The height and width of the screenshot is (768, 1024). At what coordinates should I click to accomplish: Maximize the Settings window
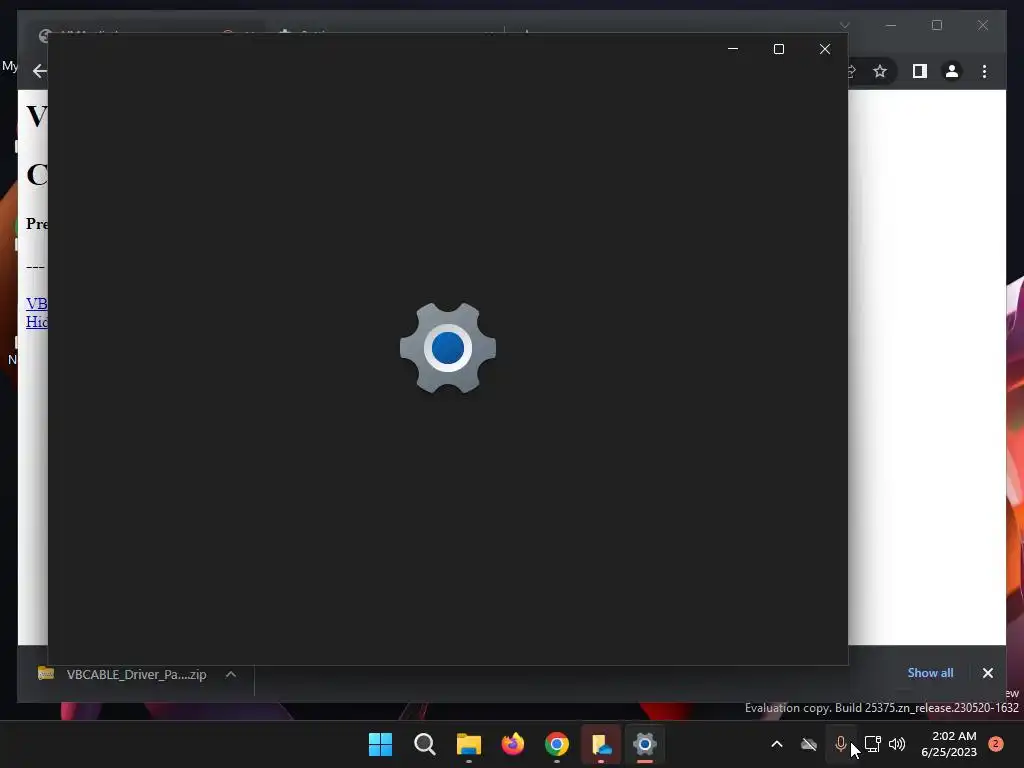(x=778, y=49)
